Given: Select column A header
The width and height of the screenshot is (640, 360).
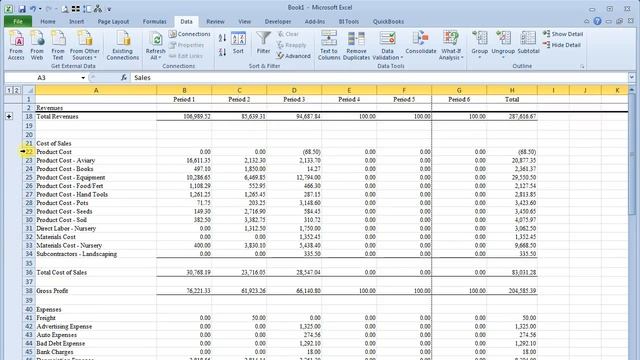Looking at the screenshot, I should coord(96,90).
